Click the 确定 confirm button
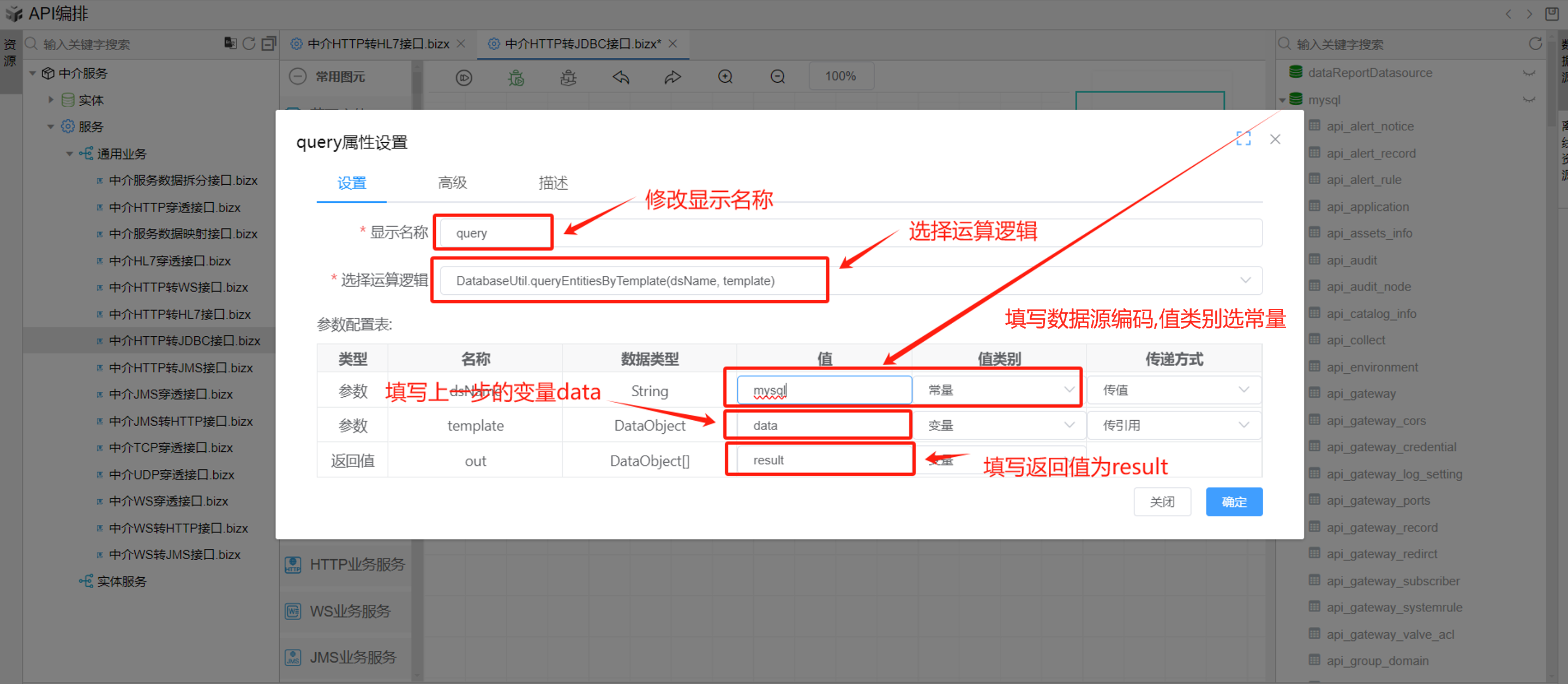1568x684 pixels. point(1233,502)
